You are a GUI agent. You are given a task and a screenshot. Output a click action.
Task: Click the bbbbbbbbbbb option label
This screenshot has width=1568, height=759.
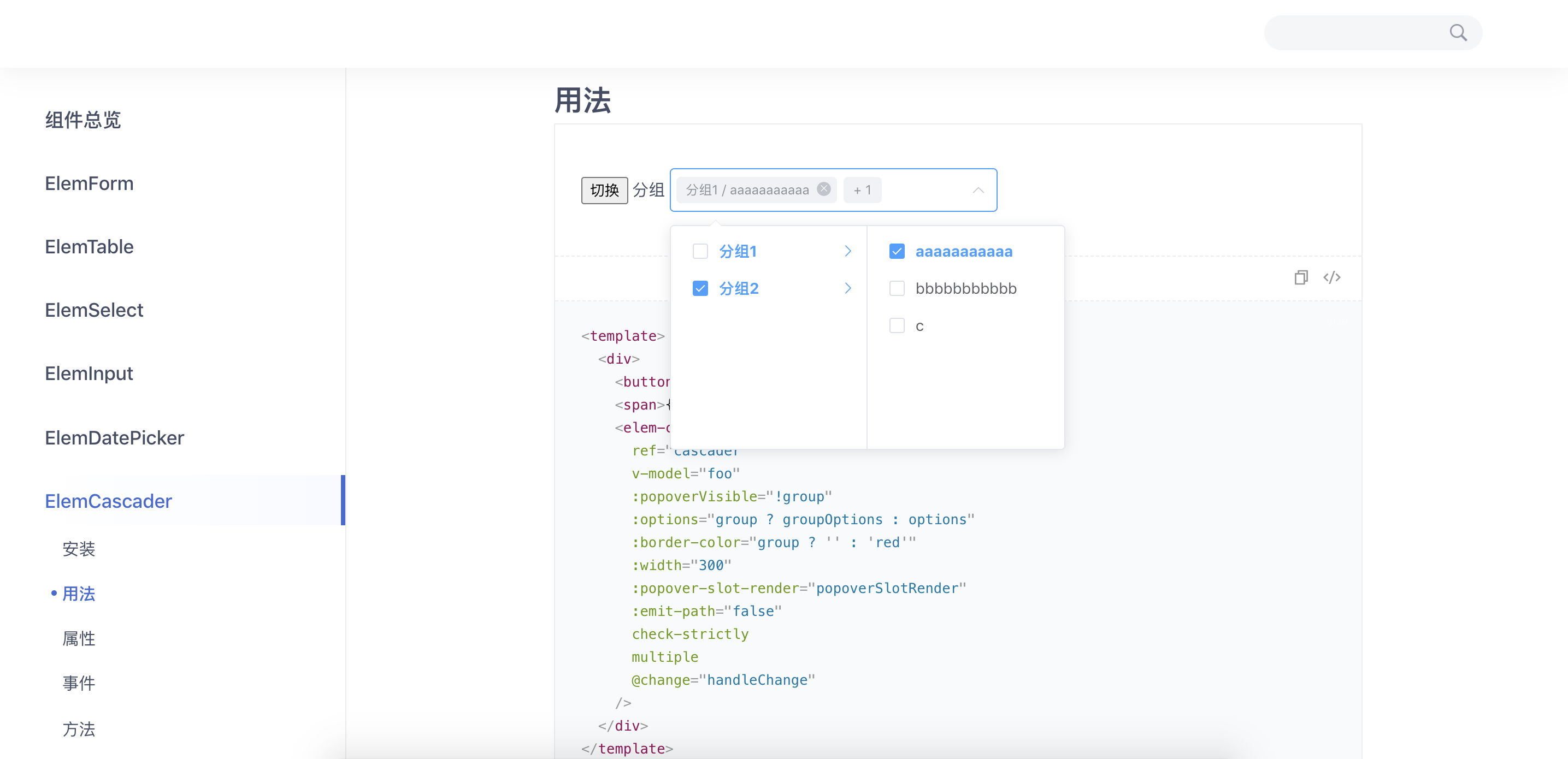click(x=966, y=288)
